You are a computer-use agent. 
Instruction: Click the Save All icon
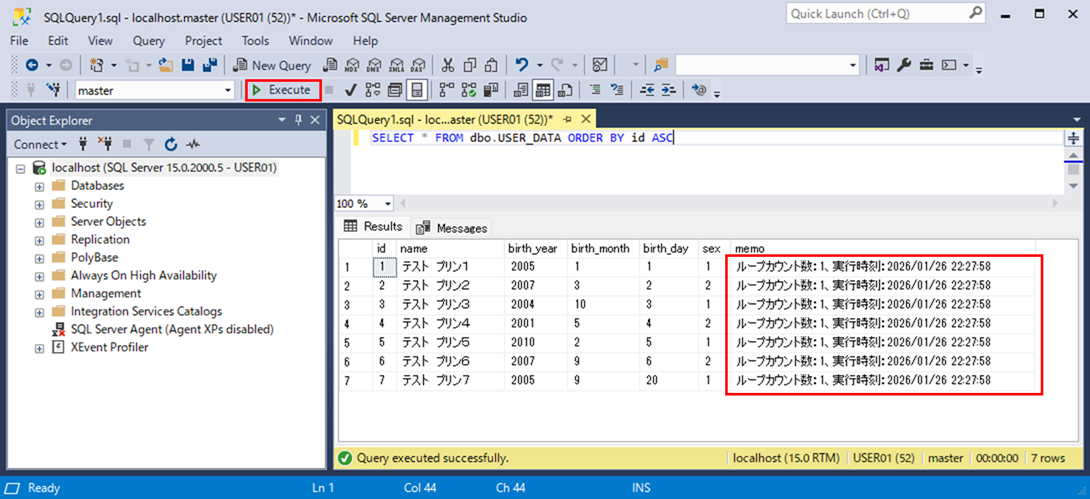(x=210, y=65)
